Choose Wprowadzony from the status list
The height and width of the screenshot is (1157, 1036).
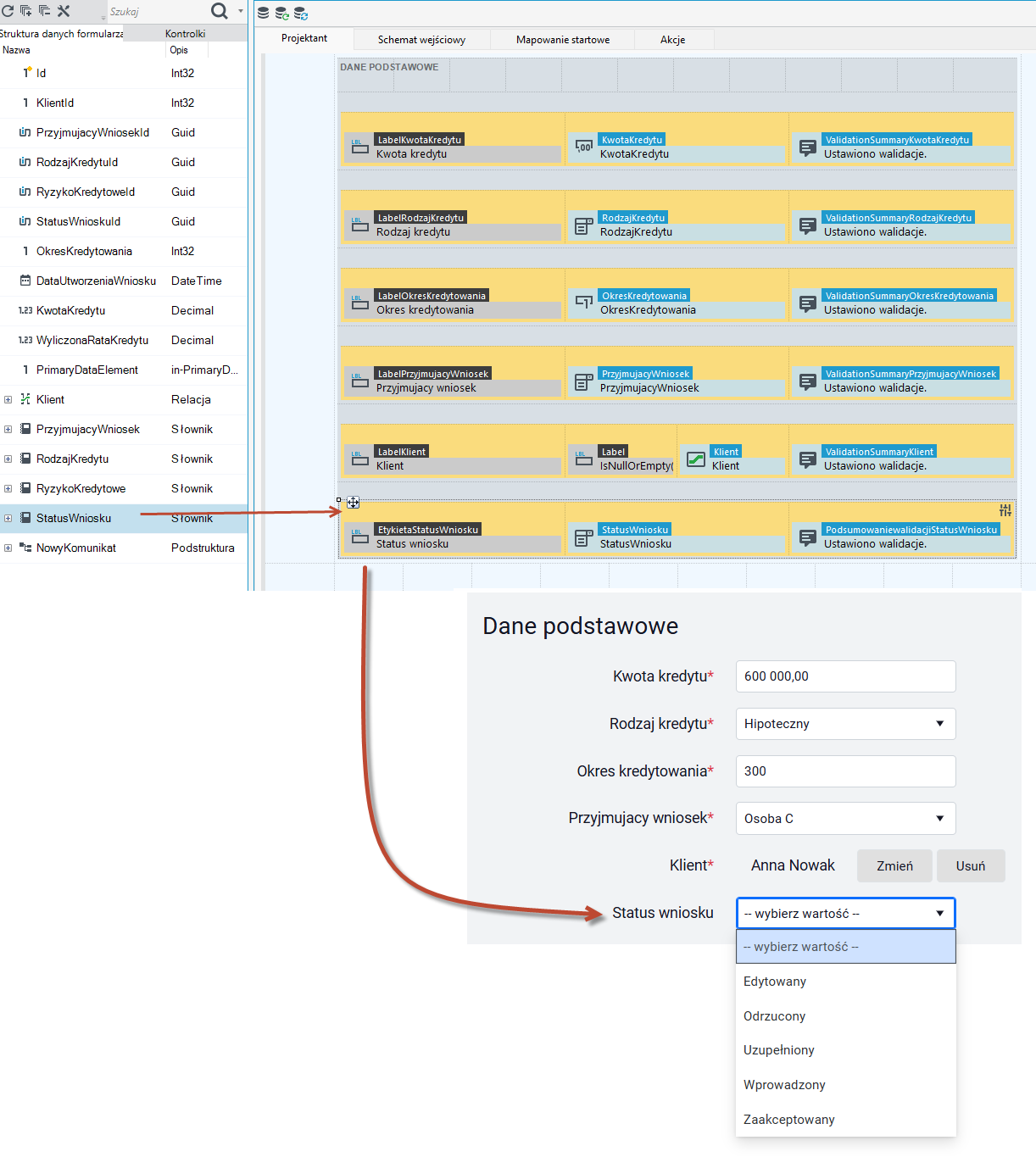[x=846, y=1085]
